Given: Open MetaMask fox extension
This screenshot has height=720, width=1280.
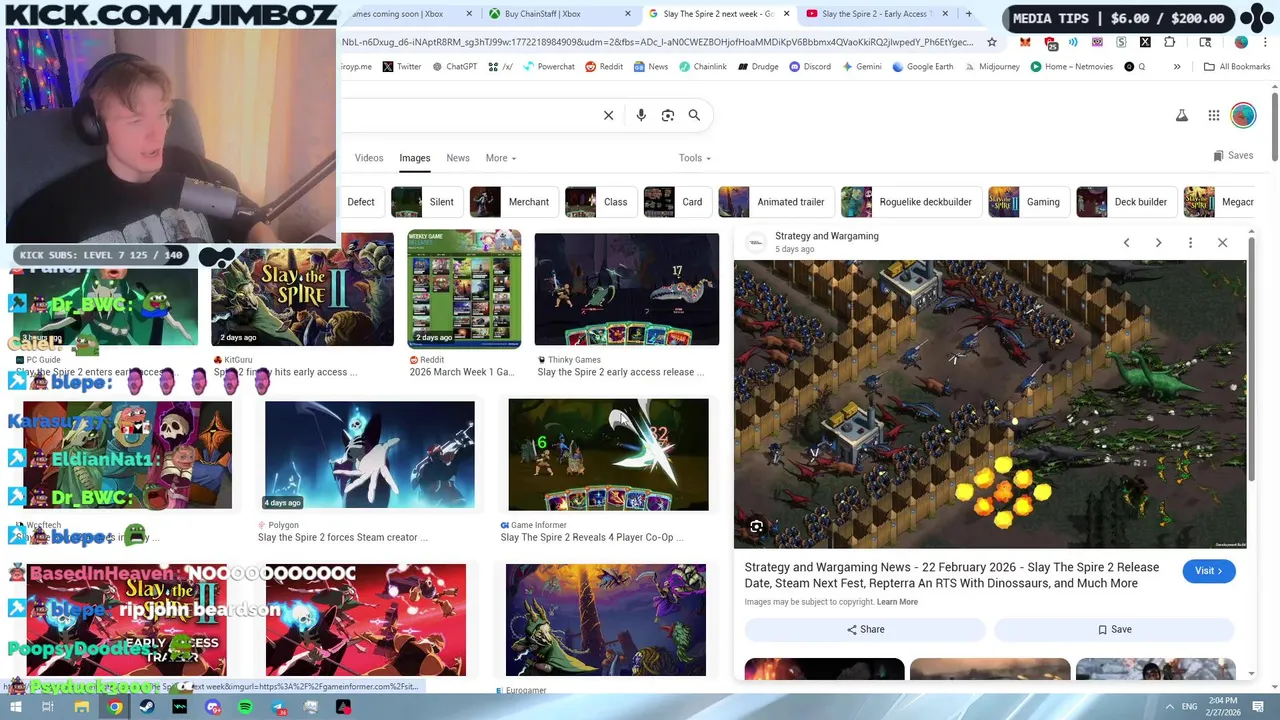Looking at the screenshot, I should point(1025,42).
